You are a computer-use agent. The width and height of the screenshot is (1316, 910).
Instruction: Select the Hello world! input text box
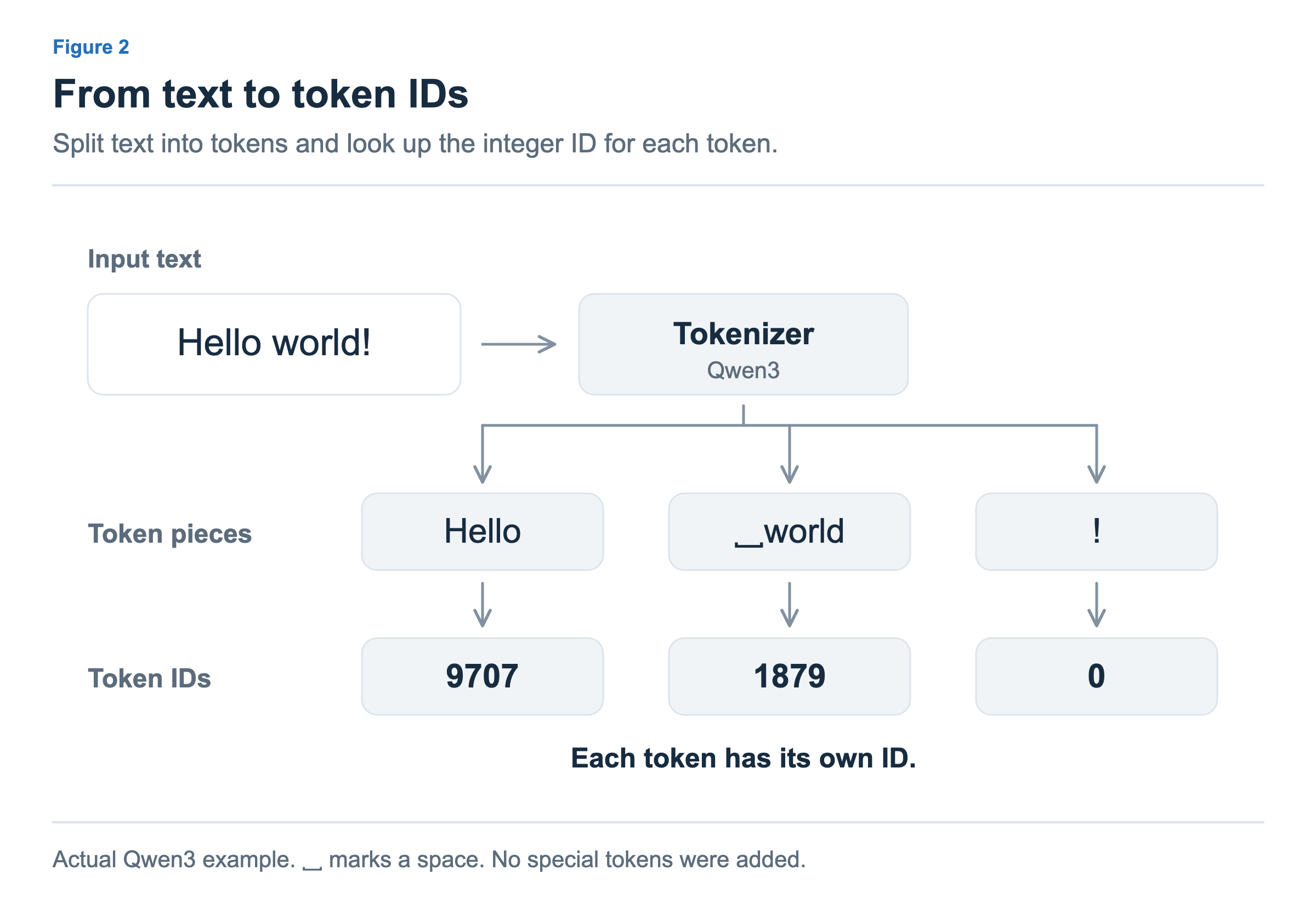(x=274, y=344)
